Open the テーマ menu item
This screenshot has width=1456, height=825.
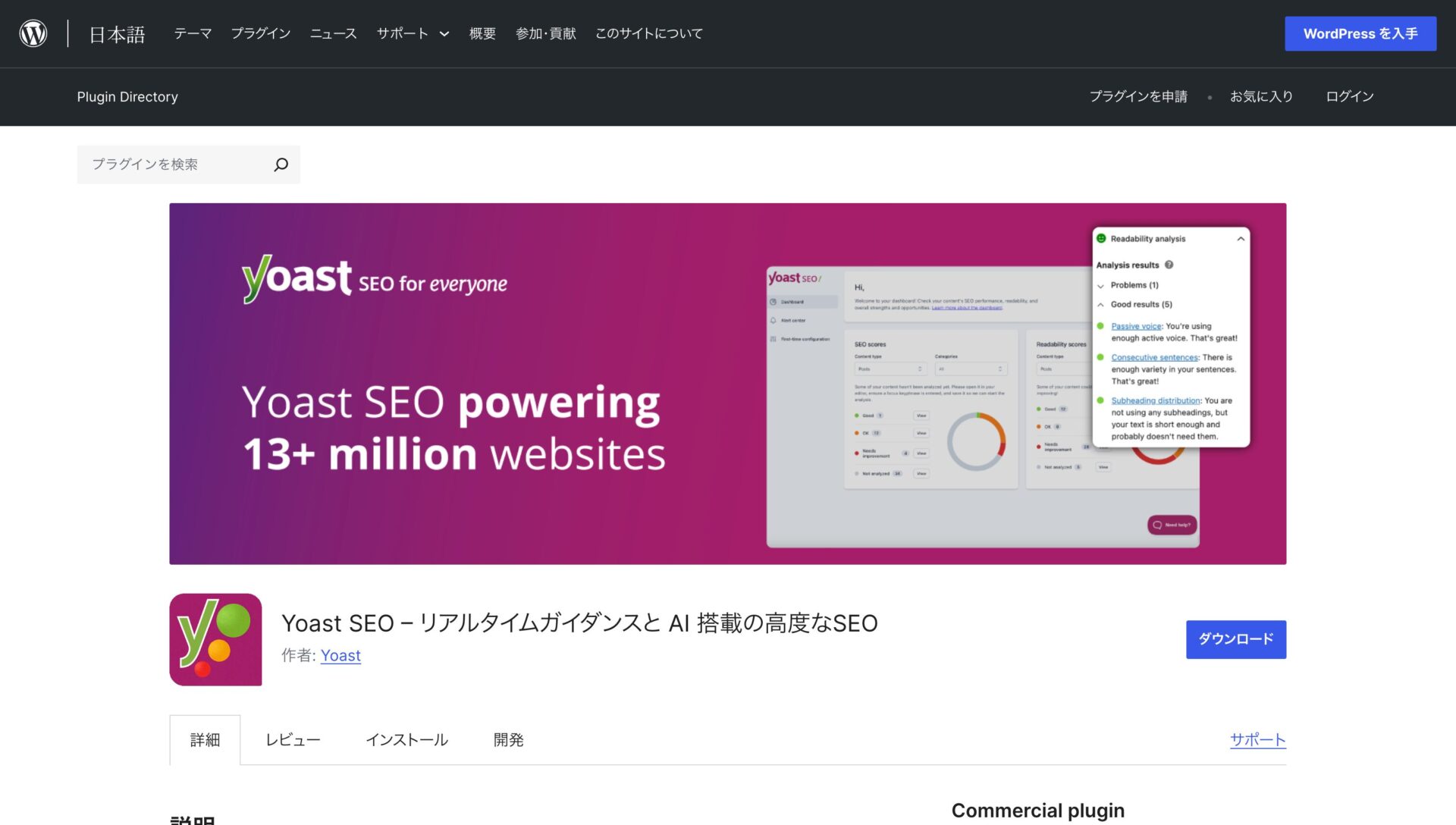(193, 33)
